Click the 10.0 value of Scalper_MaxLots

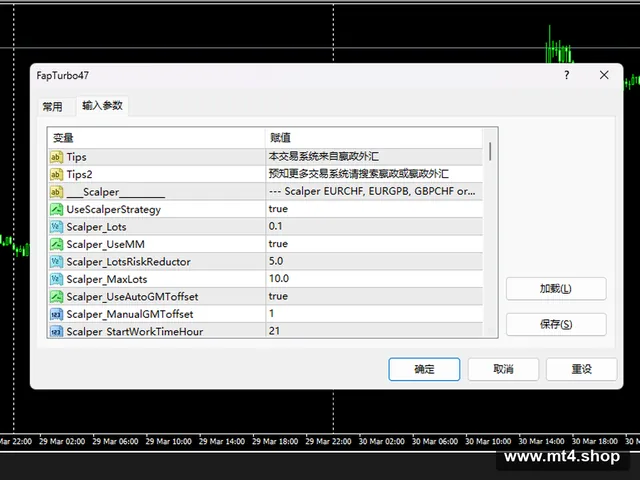coord(278,279)
